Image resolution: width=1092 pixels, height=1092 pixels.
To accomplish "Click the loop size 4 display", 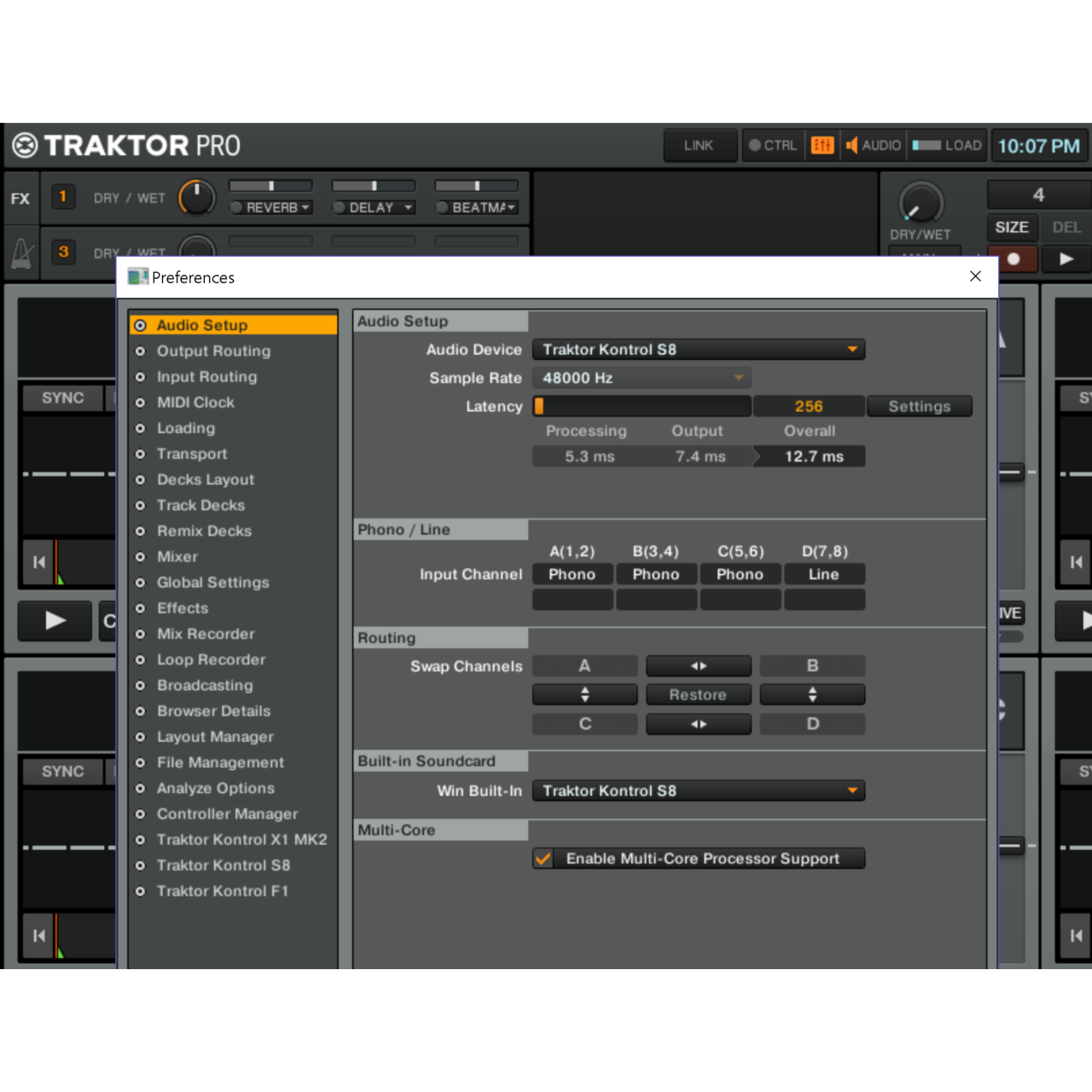I will click(1039, 195).
